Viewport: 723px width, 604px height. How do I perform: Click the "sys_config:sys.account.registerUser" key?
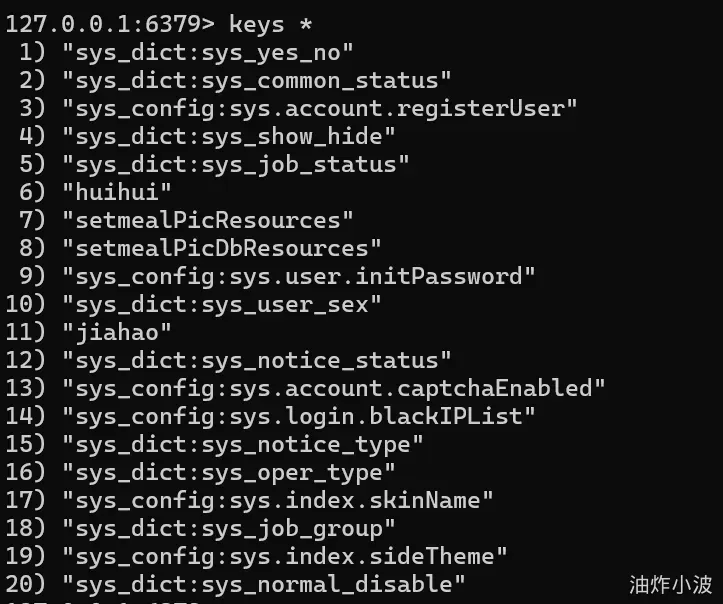(x=320, y=107)
